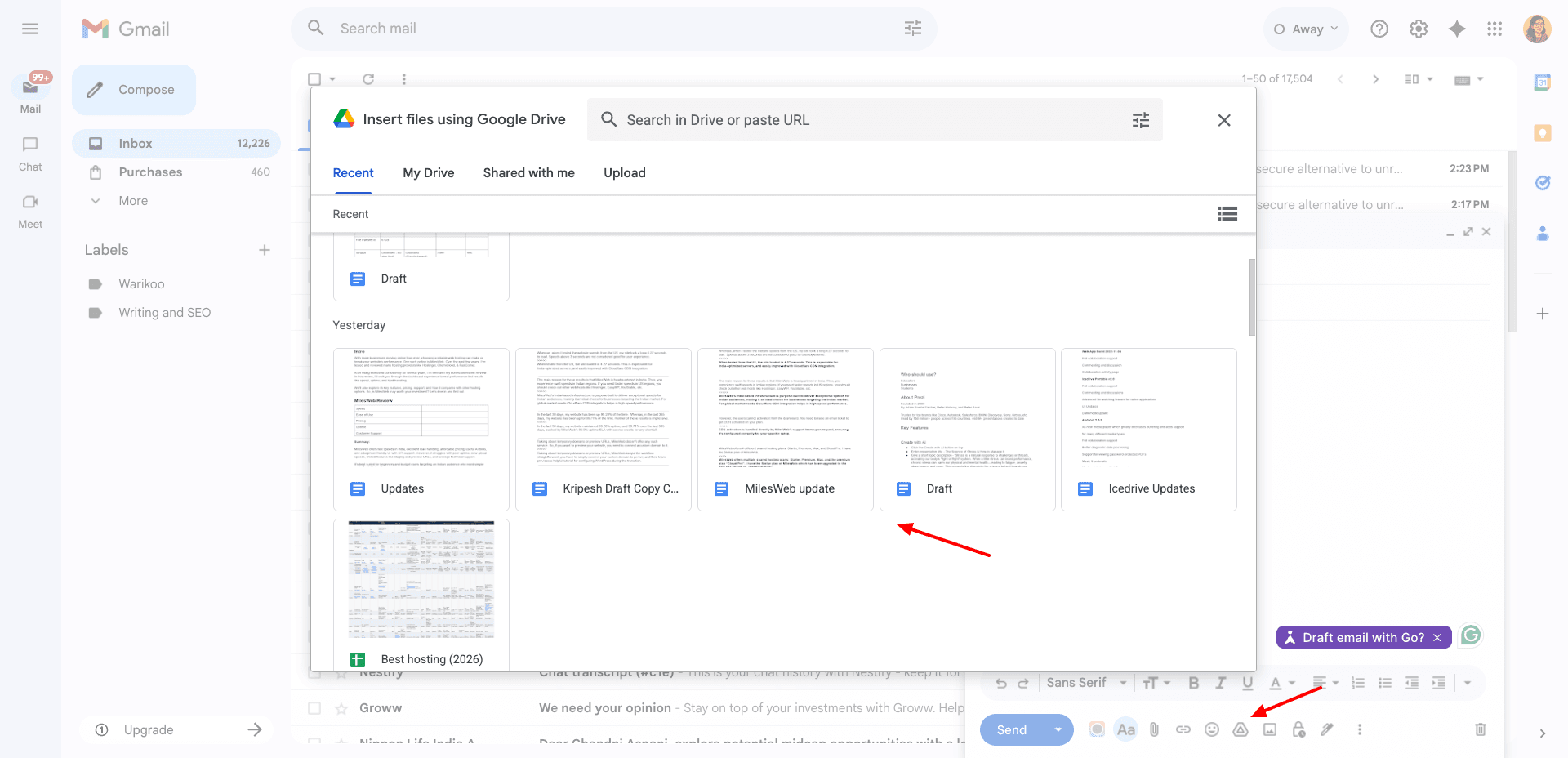
Task: Open the Google account avatar
Action: 1537,29
